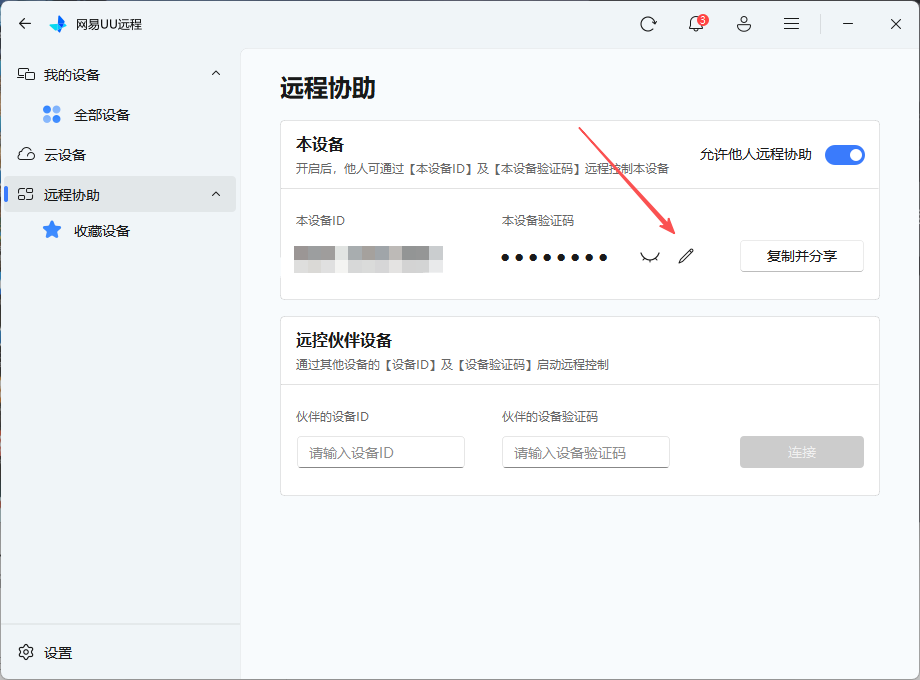Click the 通过其他设备的 description text
The image size is (920, 680).
click(x=452, y=364)
